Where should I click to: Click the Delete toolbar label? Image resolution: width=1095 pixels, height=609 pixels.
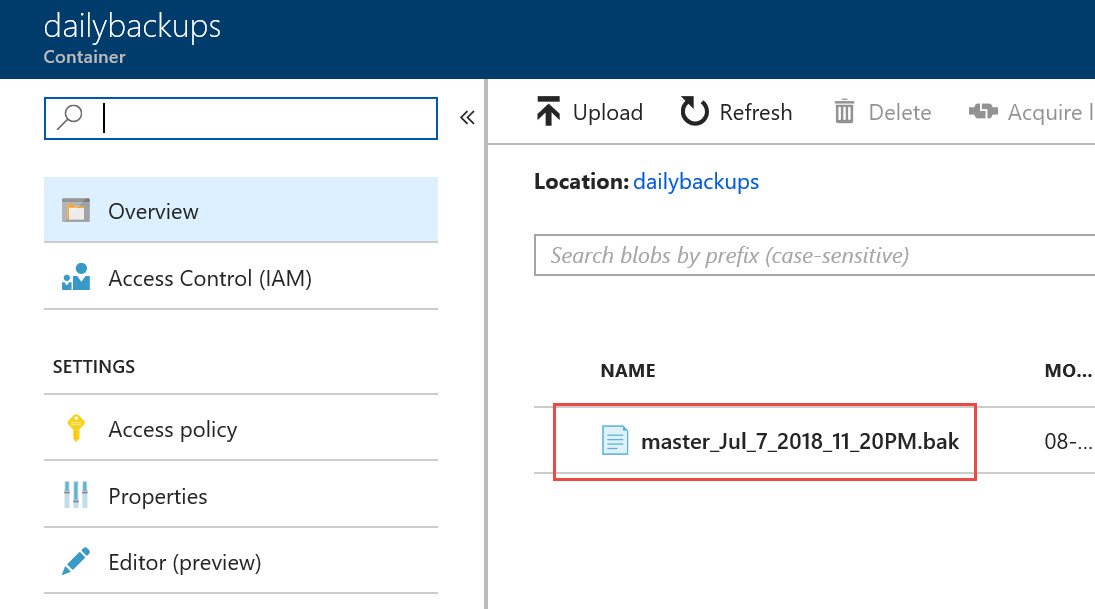click(x=899, y=112)
